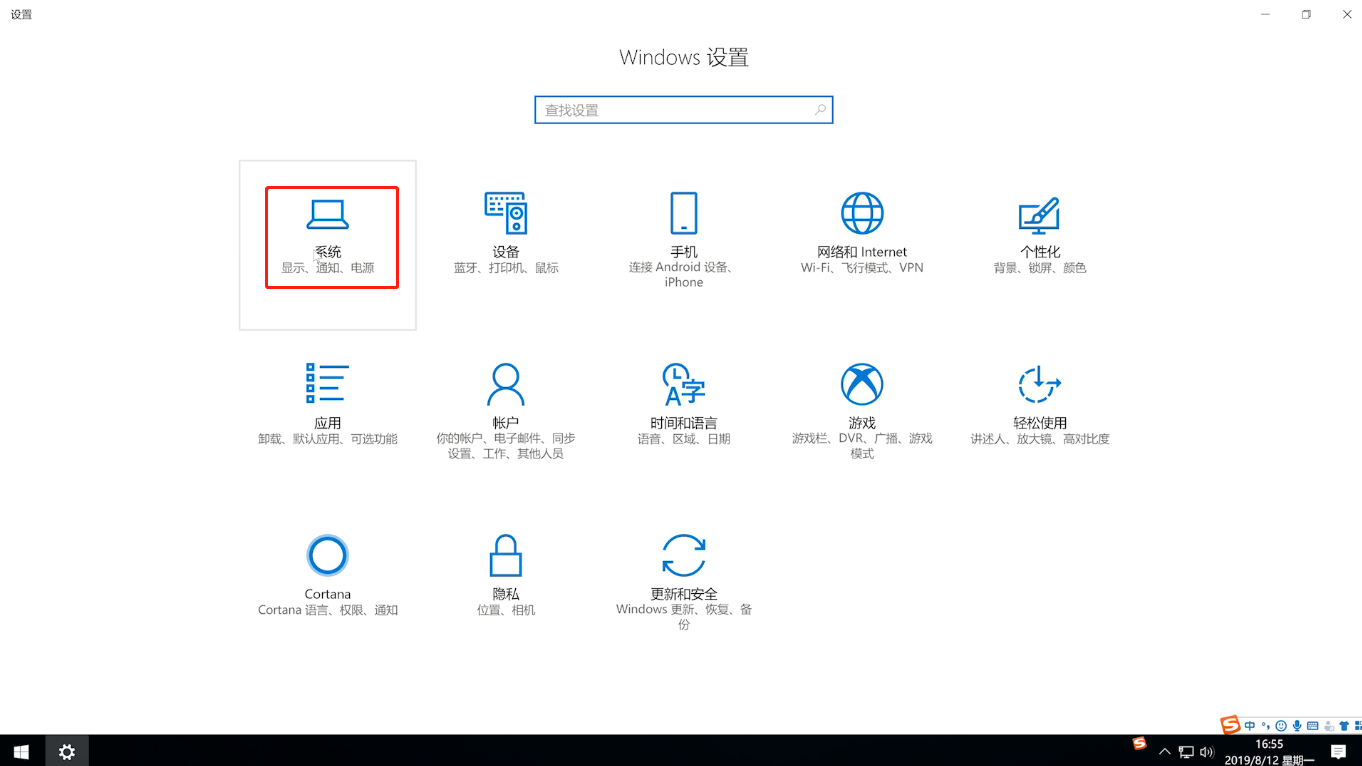
Task: Click the user login icon on the IME toolbar
Action: point(1329,726)
